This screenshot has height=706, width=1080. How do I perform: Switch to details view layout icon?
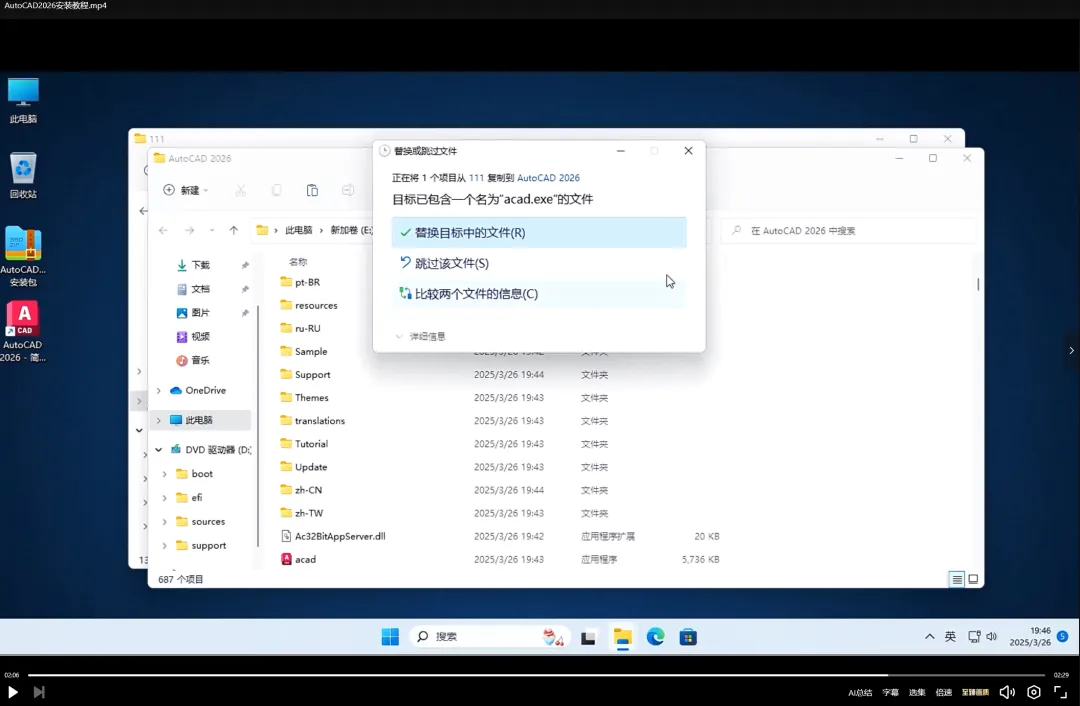(x=957, y=579)
